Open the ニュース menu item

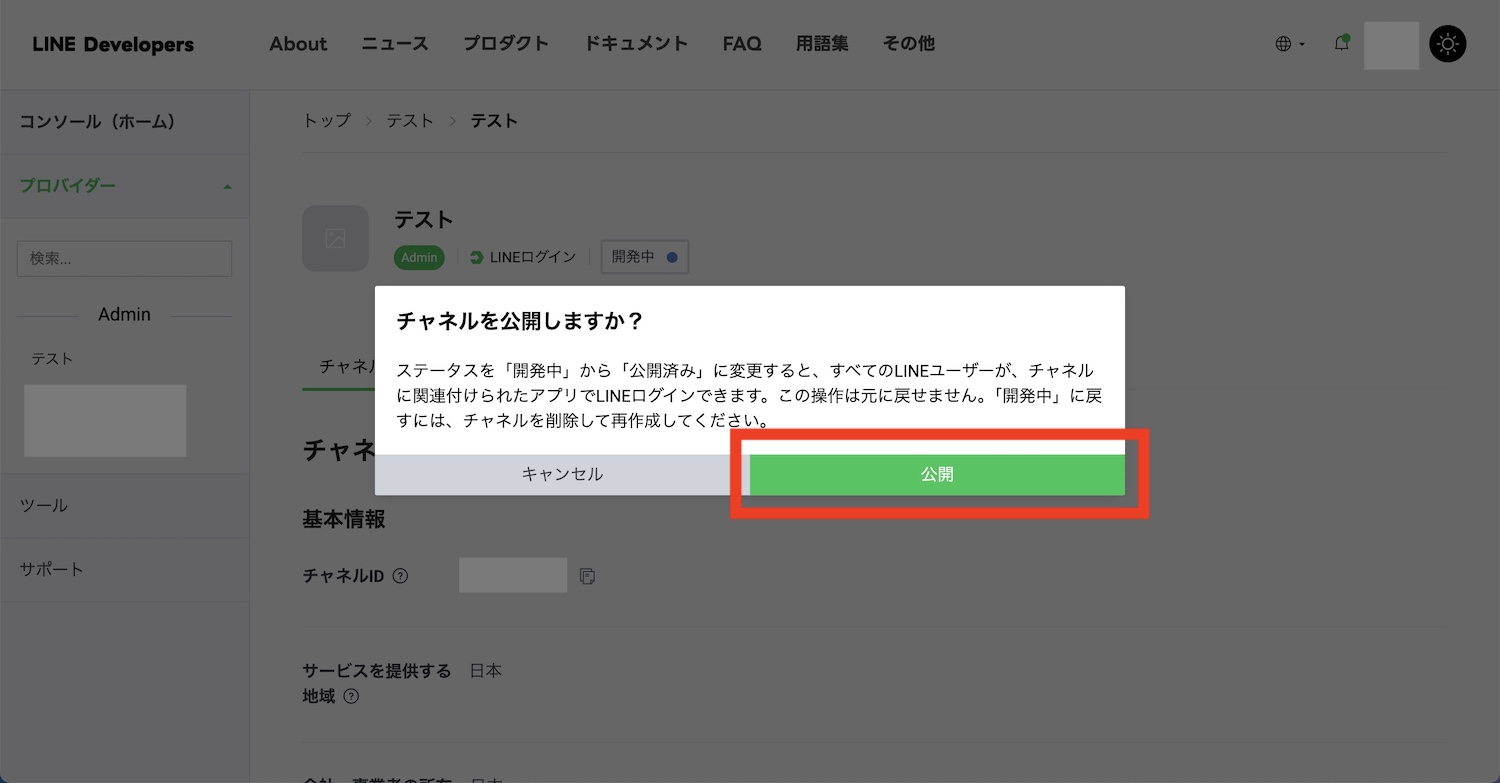coord(395,44)
